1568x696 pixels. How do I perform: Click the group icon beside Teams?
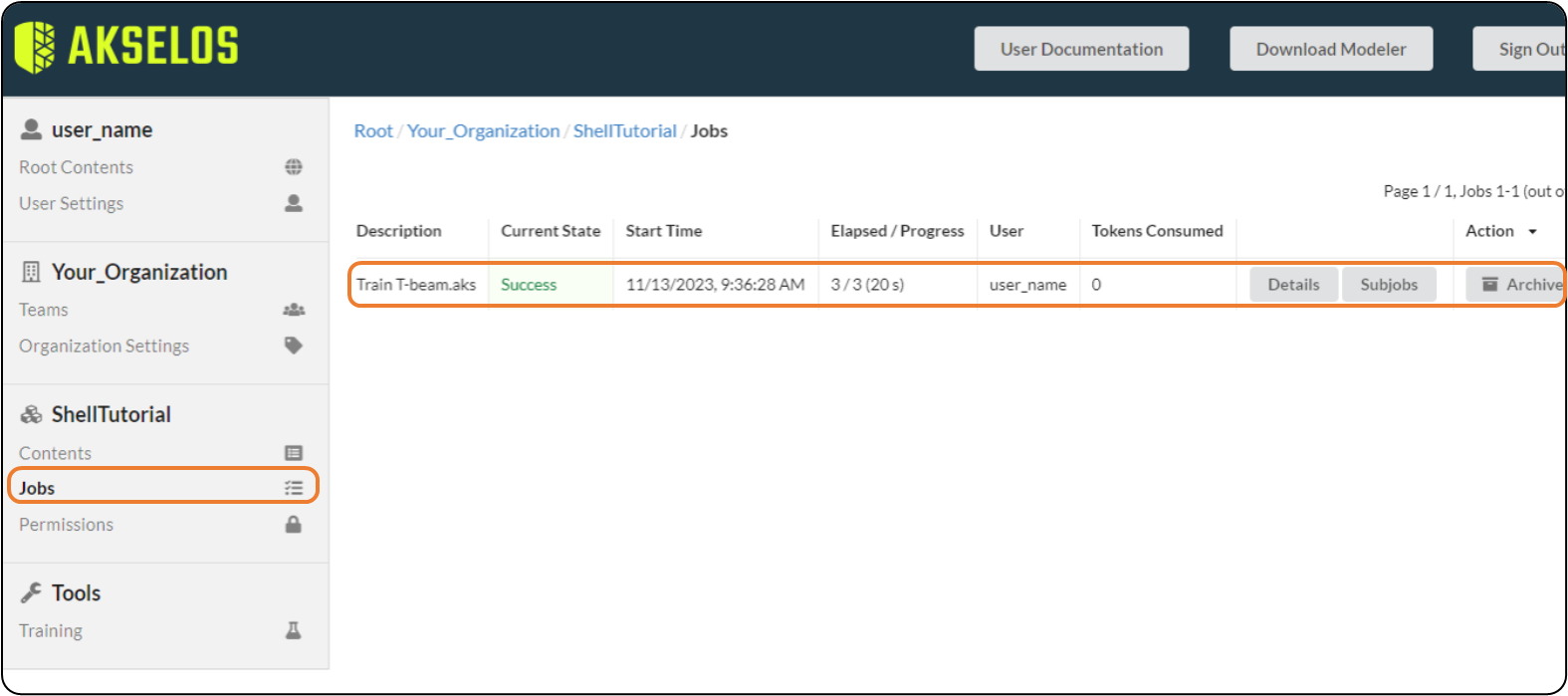pyautogui.click(x=294, y=310)
